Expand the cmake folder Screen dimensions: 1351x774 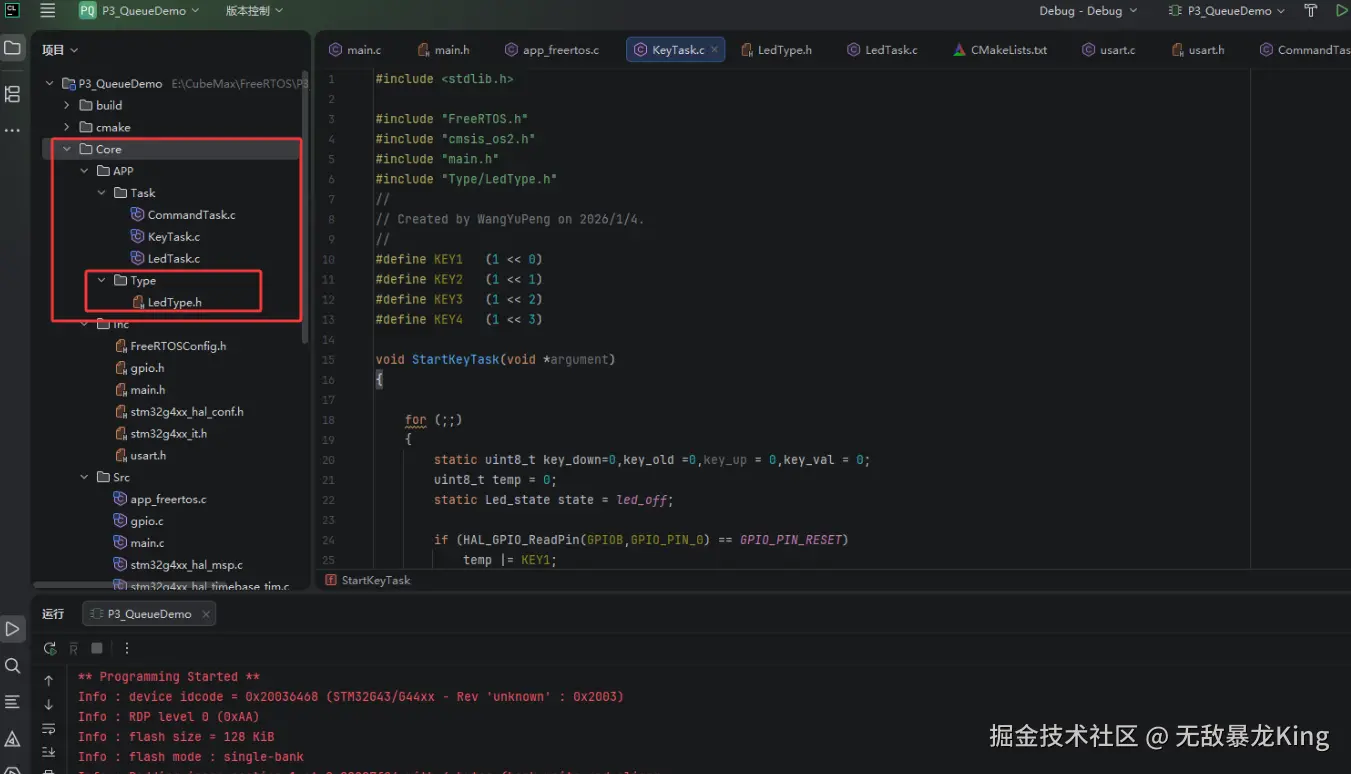[x=67, y=127]
